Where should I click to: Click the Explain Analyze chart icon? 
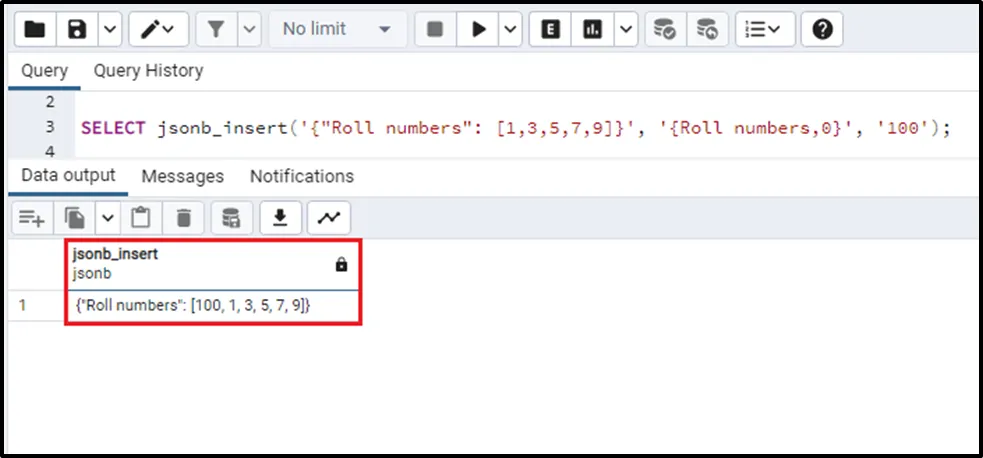tap(593, 30)
